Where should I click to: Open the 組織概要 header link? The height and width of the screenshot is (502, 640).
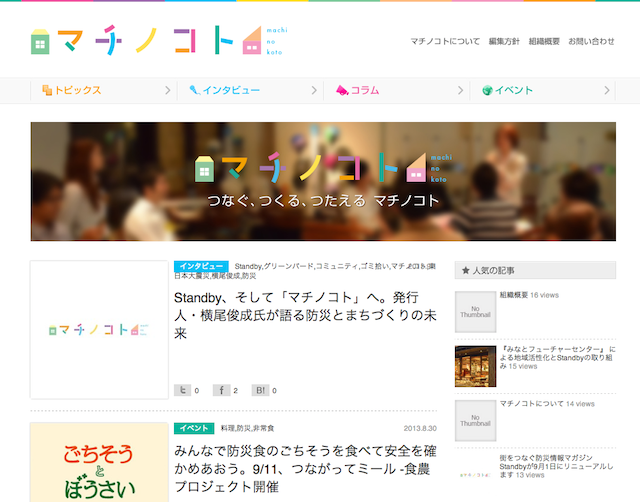[x=544, y=41]
